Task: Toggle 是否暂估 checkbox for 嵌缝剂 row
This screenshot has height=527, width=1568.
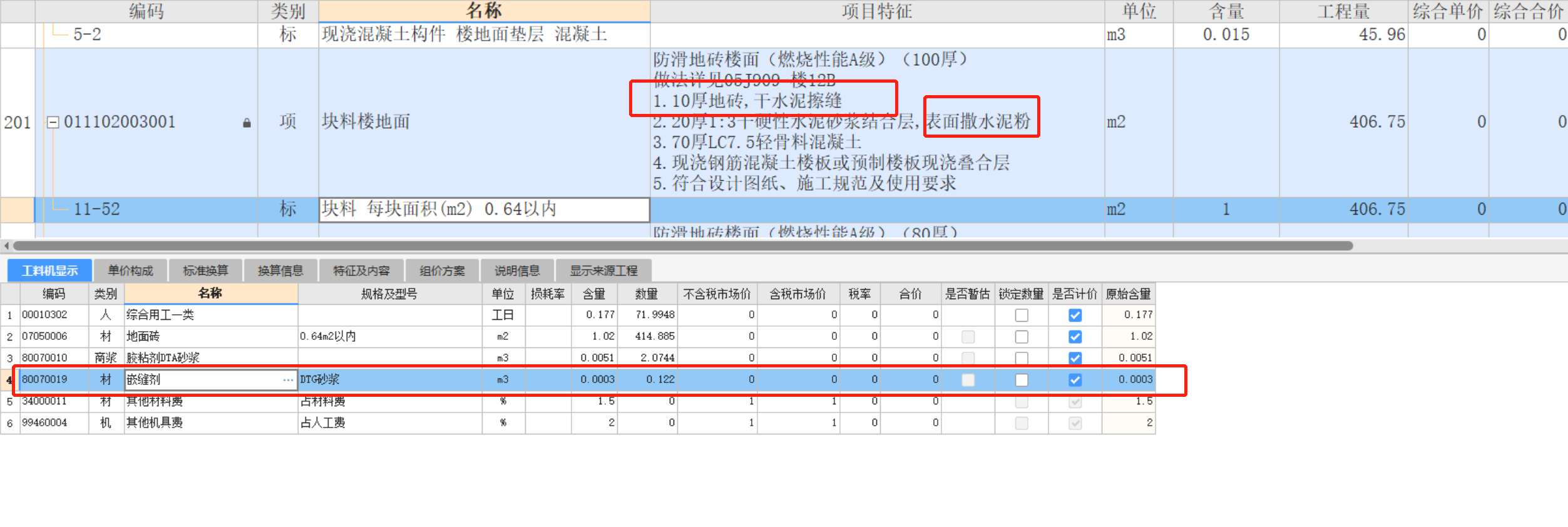Action: click(968, 380)
